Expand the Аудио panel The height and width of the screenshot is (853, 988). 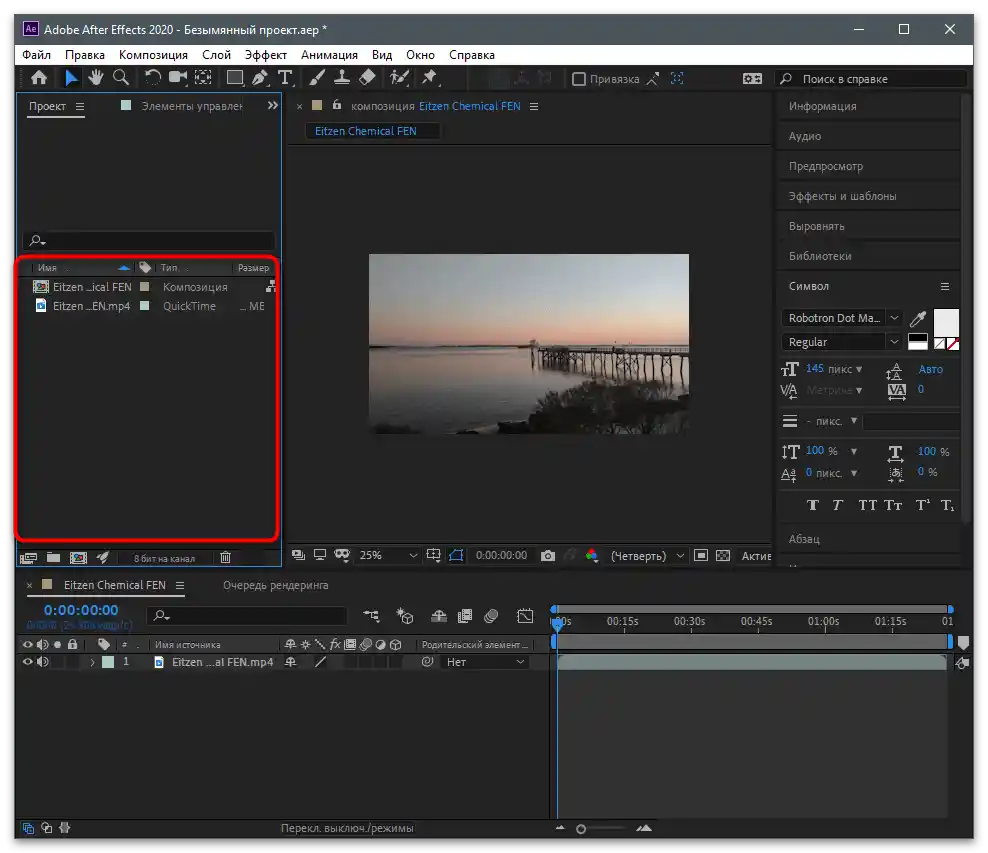(x=805, y=136)
